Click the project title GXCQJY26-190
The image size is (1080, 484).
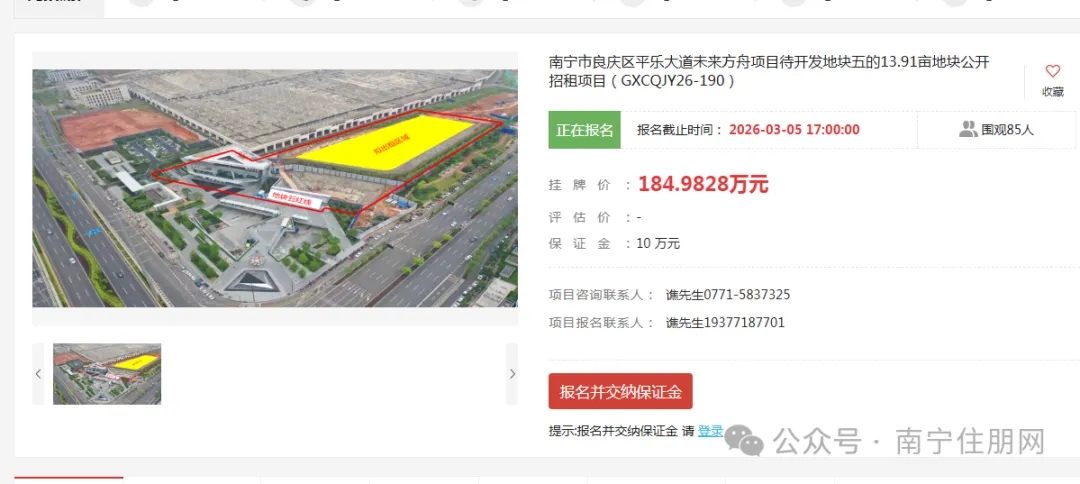[769, 72]
